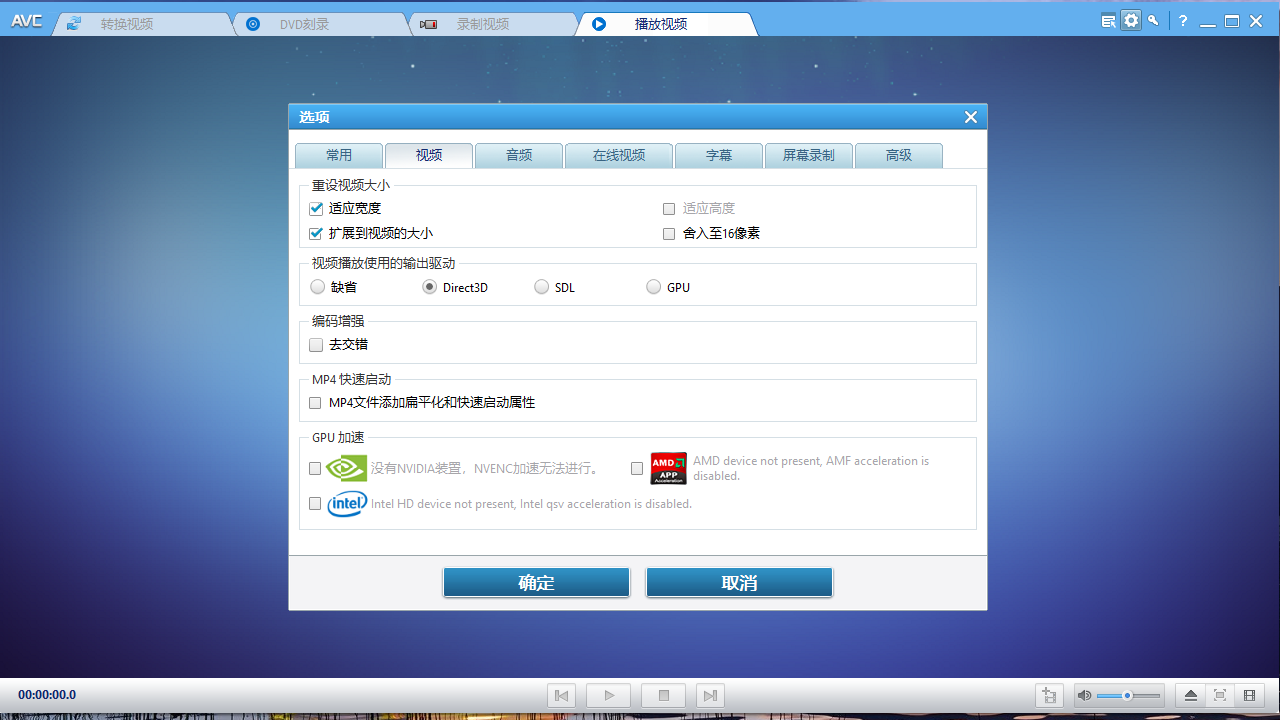Screen dimensions: 1280x720
Task: Adjust the volume slider
Action: [x=1128, y=695]
